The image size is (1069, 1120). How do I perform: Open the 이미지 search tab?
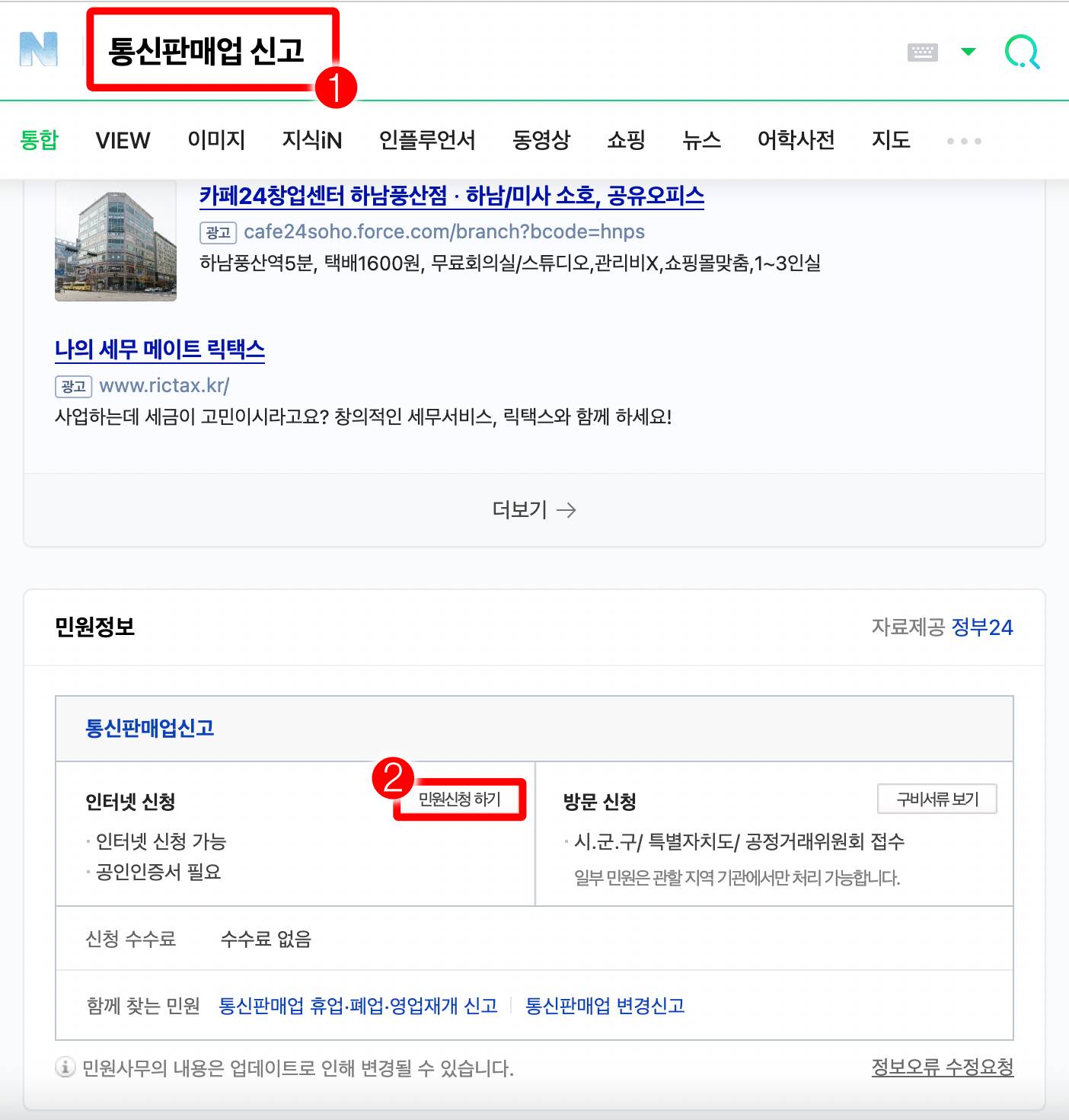[x=217, y=140]
